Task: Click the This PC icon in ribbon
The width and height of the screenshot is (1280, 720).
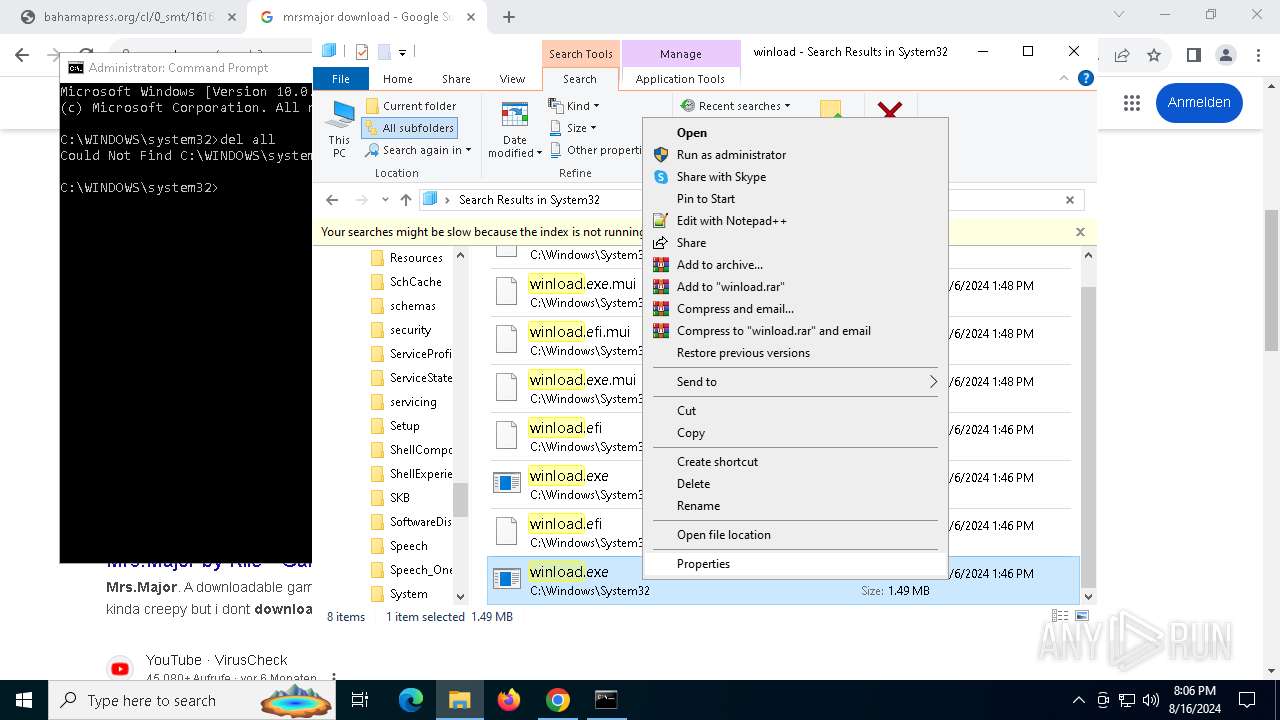Action: [340, 130]
